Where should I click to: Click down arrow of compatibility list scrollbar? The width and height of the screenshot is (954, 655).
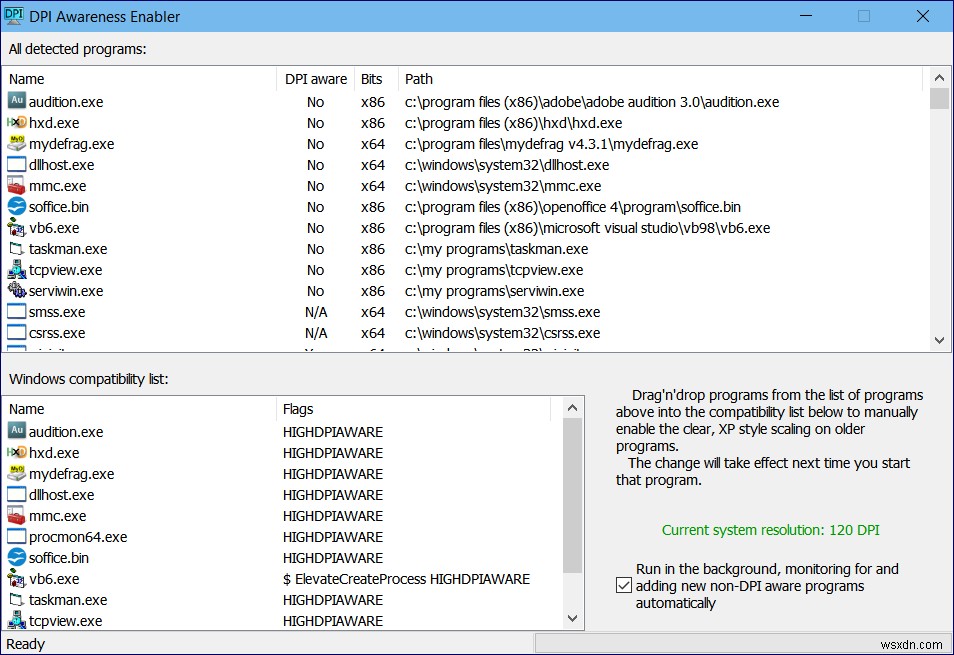pyautogui.click(x=573, y=619)
